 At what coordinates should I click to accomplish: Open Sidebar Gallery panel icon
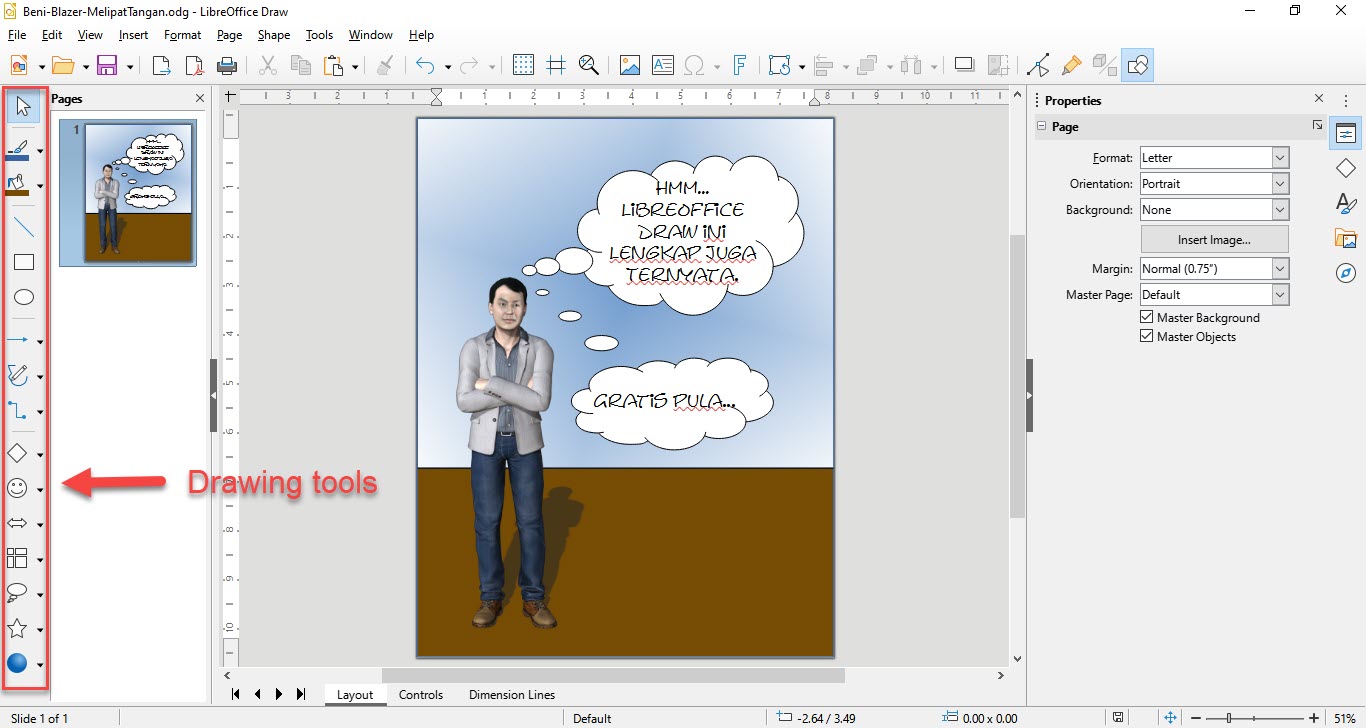pyautogui.click(x=1345, y=238)
